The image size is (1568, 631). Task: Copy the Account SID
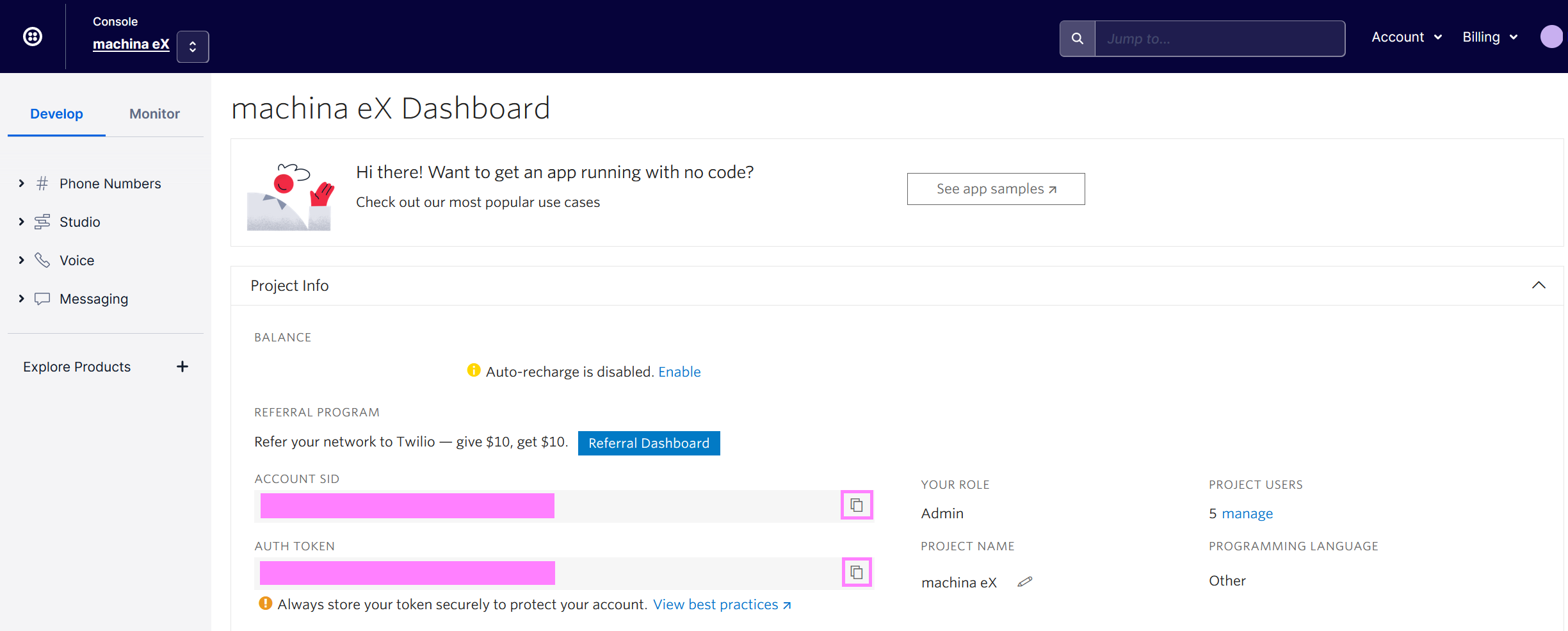pos(857,505)
